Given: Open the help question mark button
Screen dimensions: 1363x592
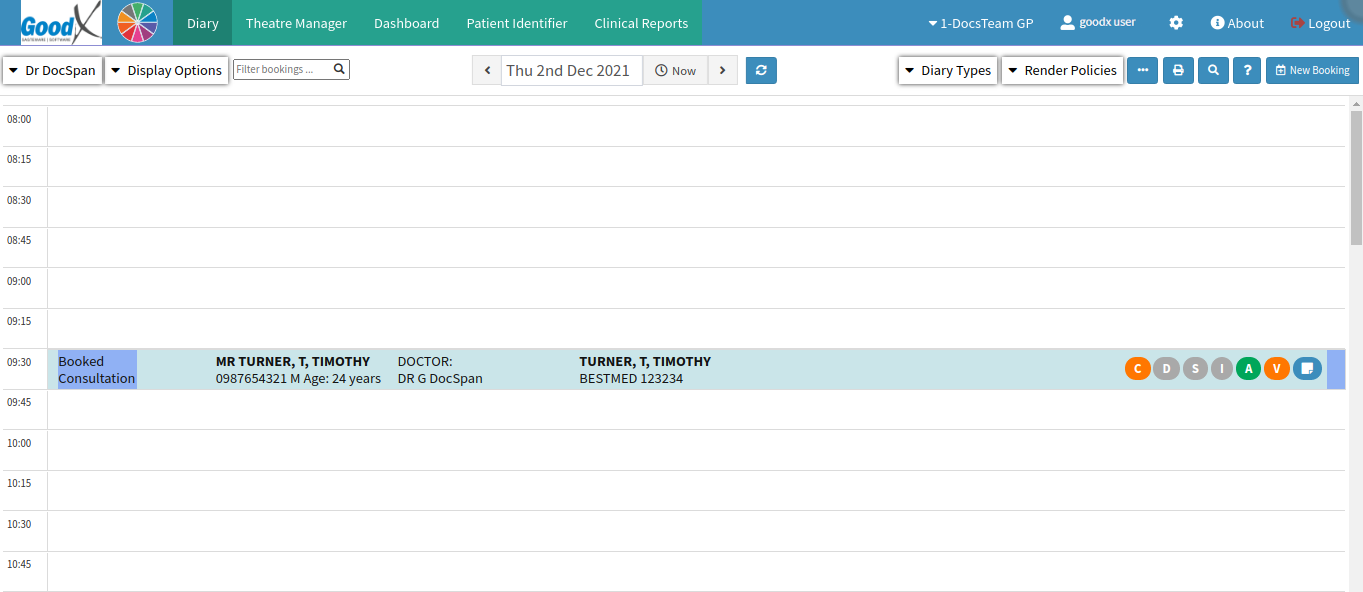Looking at the screenshot, I should point(1247,71).
